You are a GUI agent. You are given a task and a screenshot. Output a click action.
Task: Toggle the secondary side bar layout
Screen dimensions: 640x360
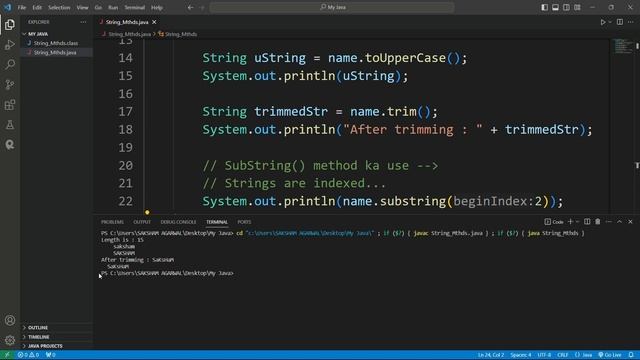567,7
